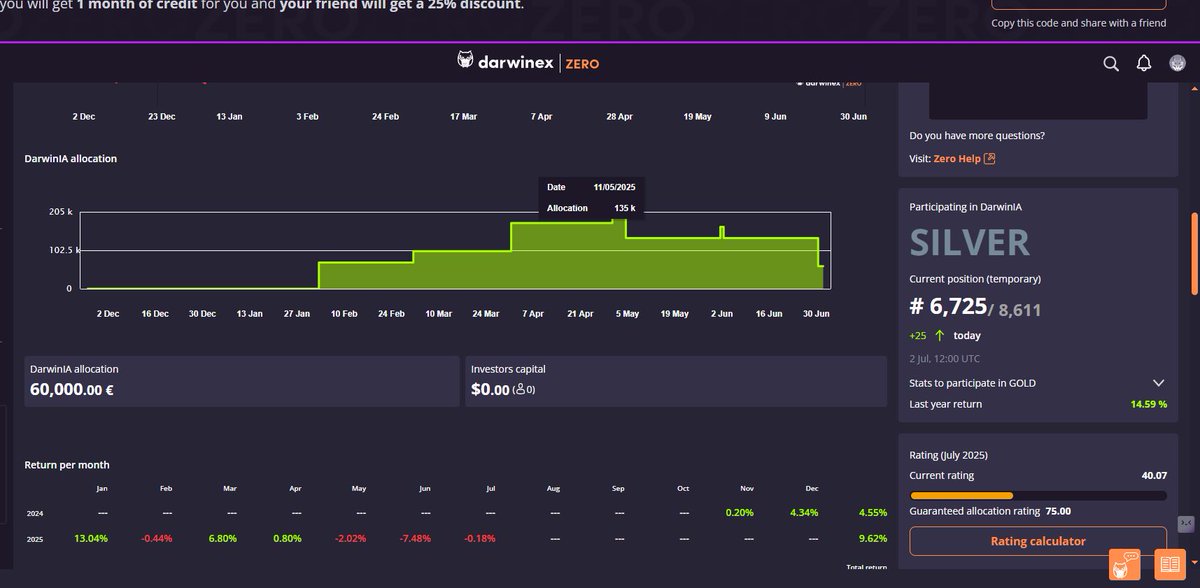
Task: Click the SILVER tier label
Action: click(969, 242)
